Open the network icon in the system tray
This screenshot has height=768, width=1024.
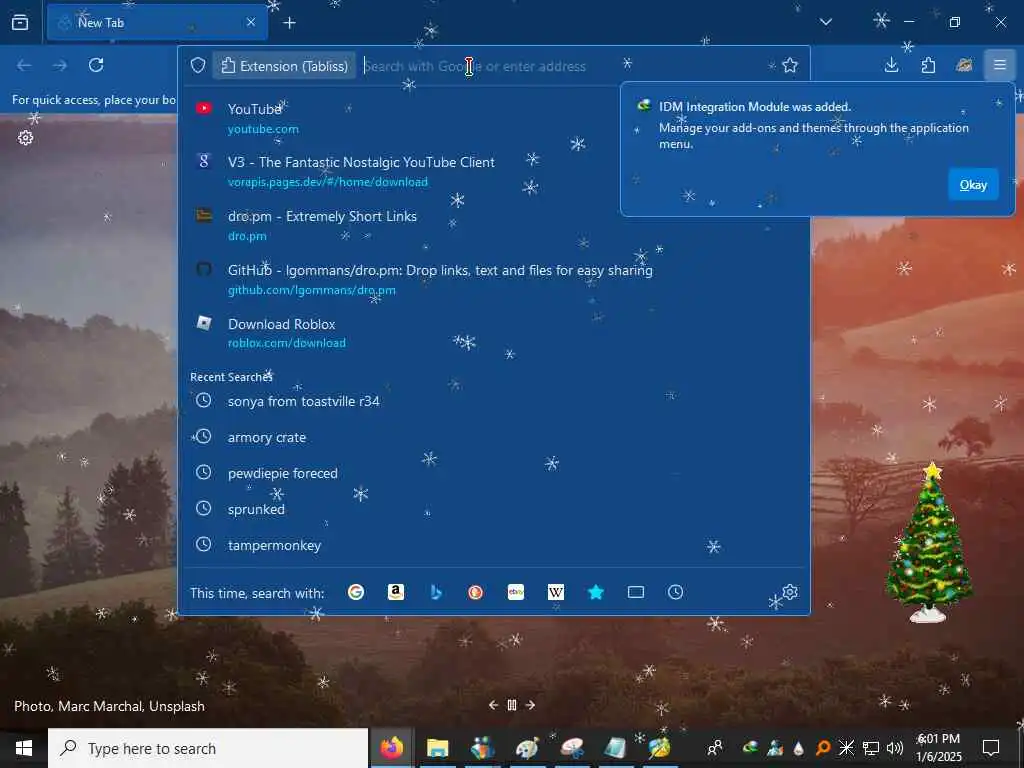871,748
